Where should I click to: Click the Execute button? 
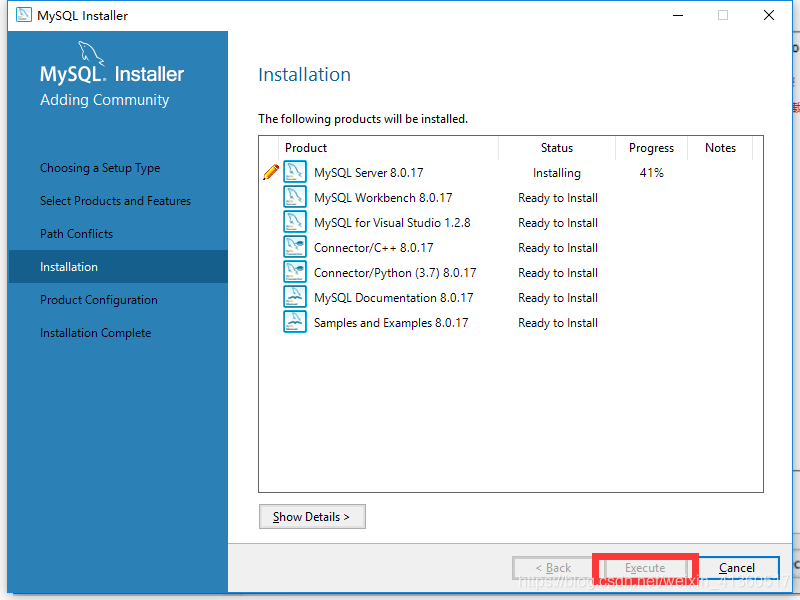pos(645,568)
